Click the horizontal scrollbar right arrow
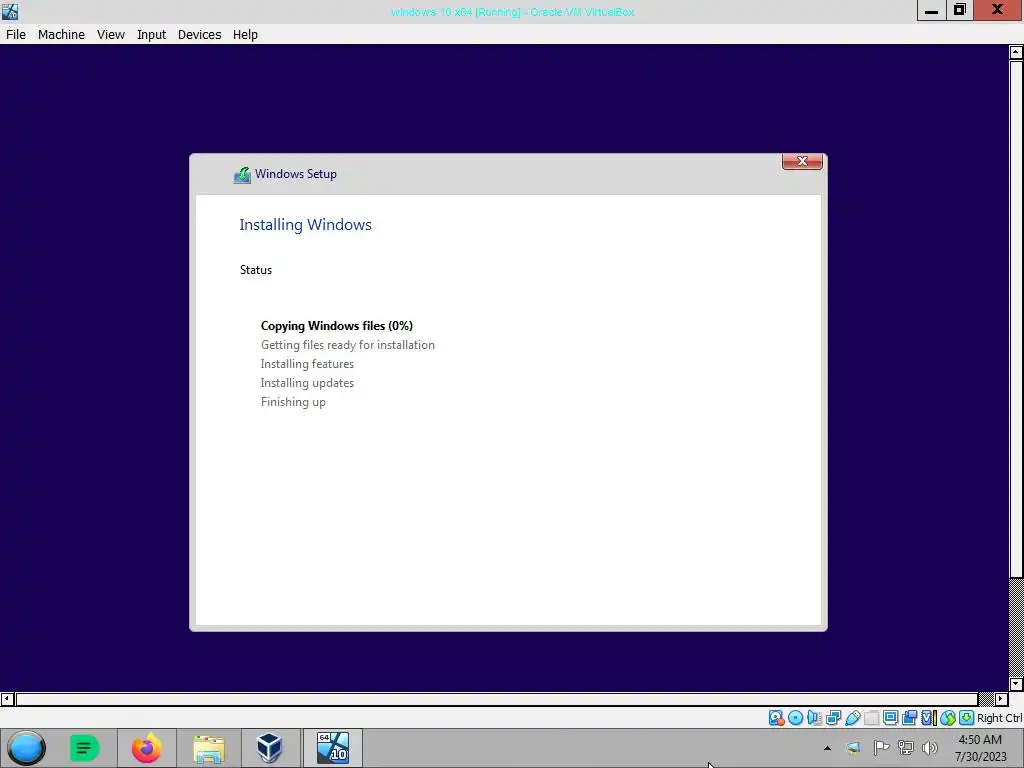 click(1000, 699)
